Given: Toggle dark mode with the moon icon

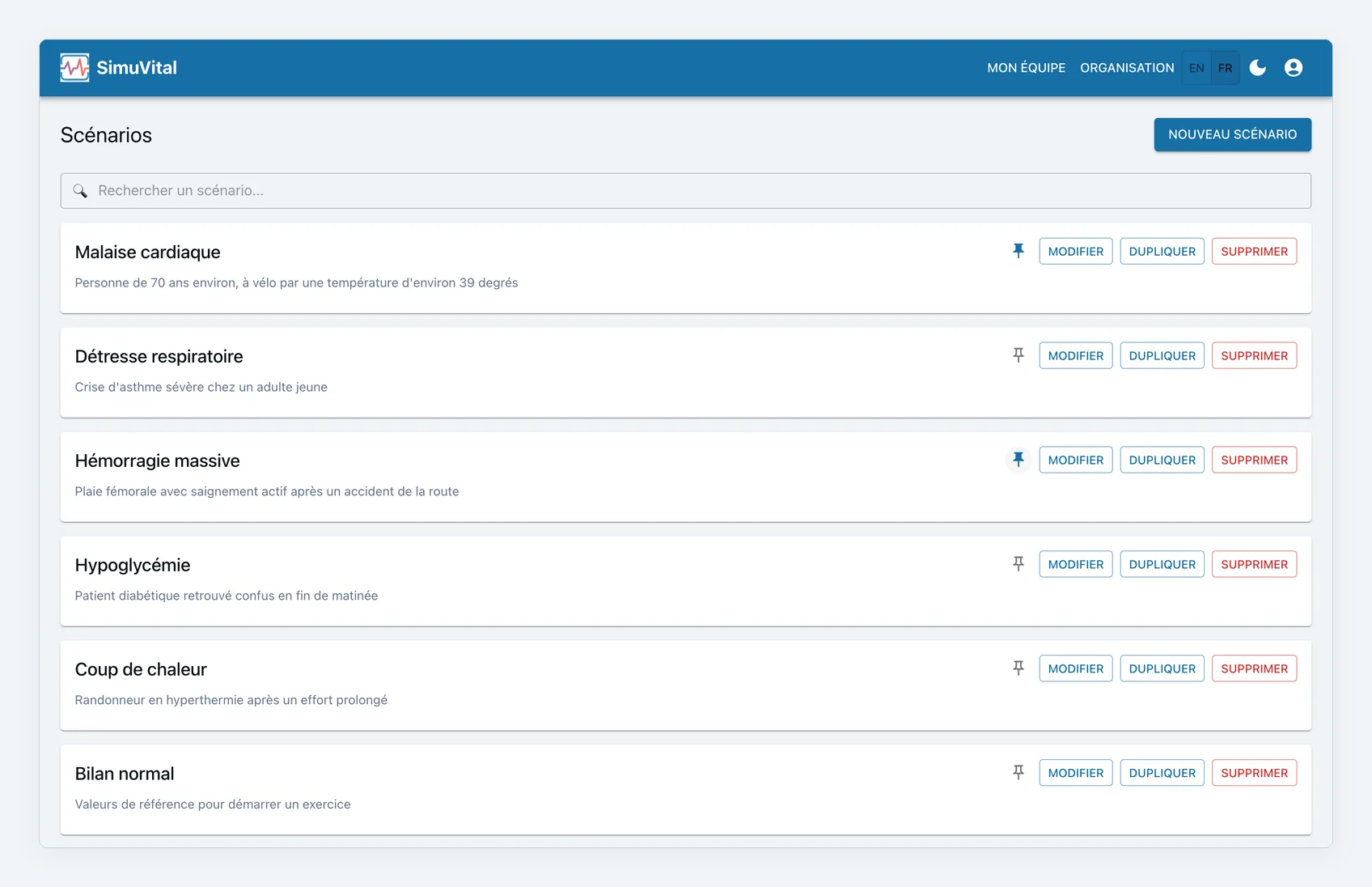Looking at the screenshot, I should (x=1257, y=68).
